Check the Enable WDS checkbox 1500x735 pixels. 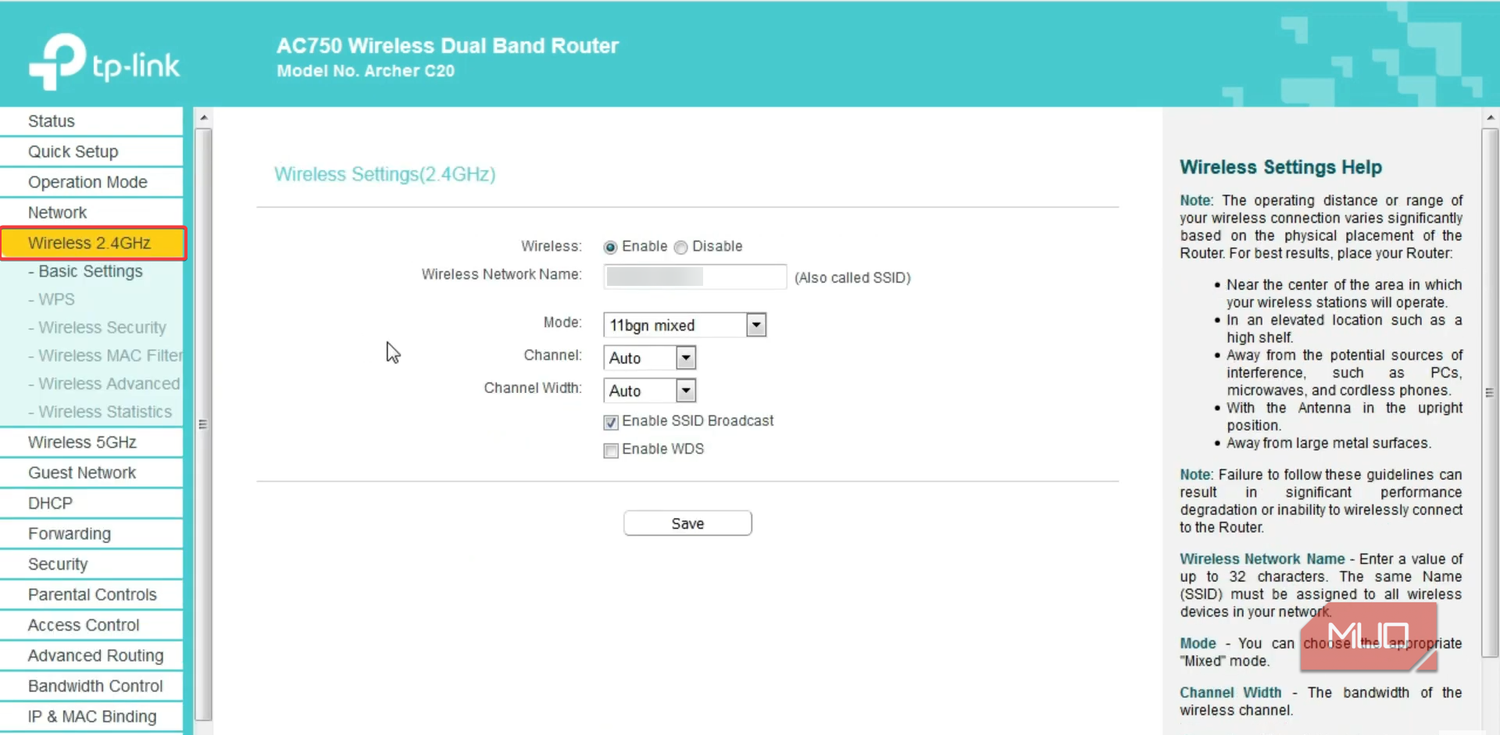tap(611, 450)
